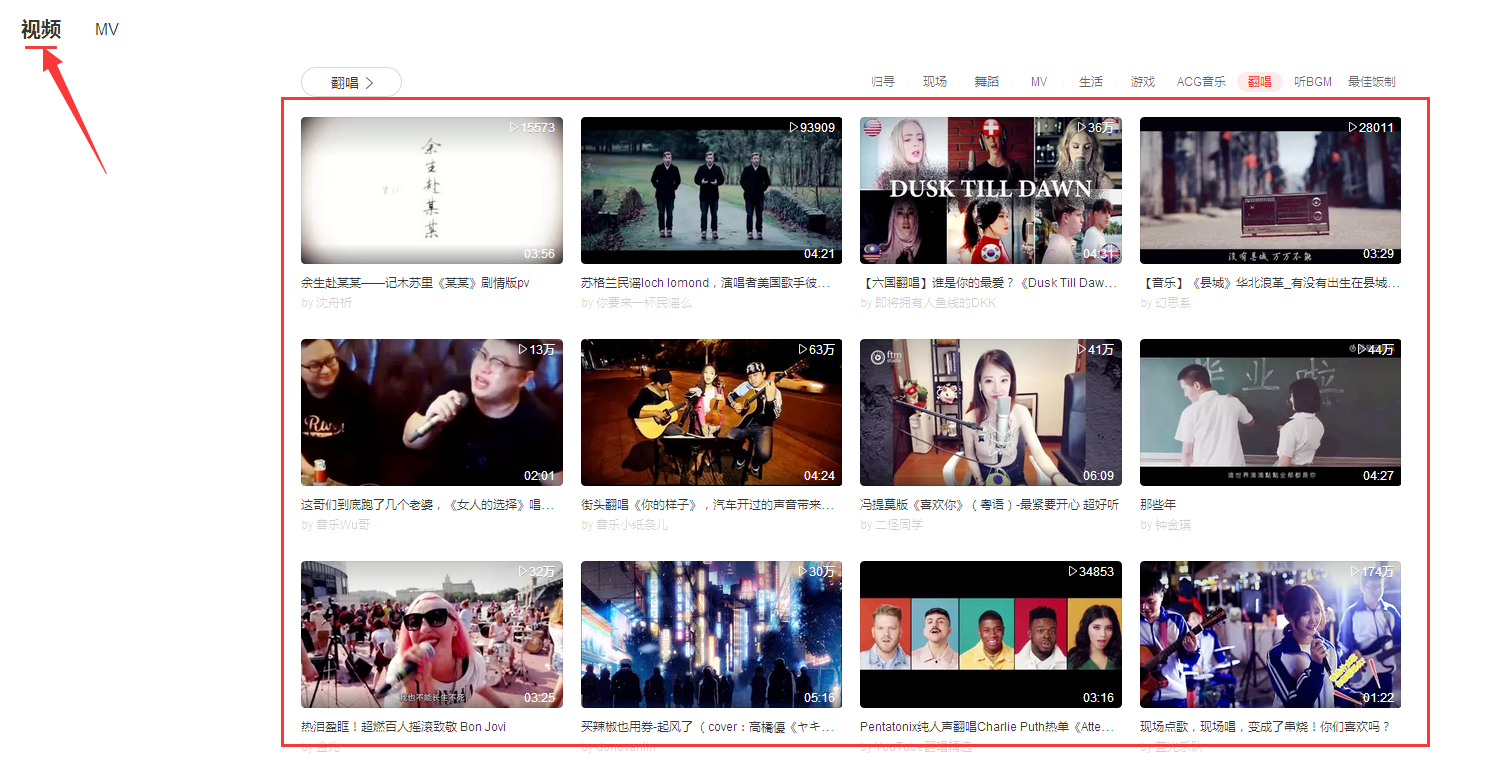This screenshot has width=1487, height=760.
Task: Open the Bon Jovi tribute video thumbnail
Action: pyautogui.click(x=432, y=634)
